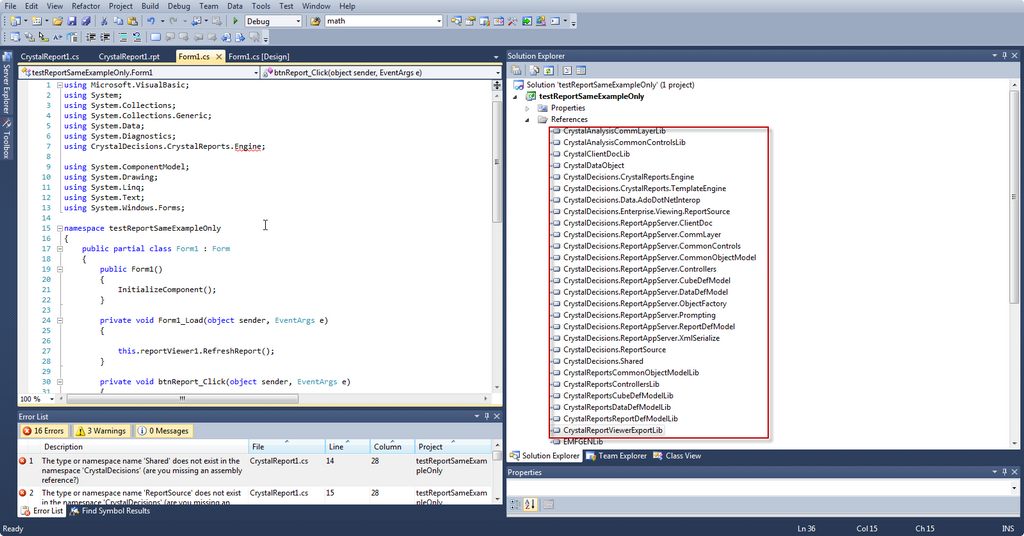Switch to Team Explorer tab

(616, 456)
